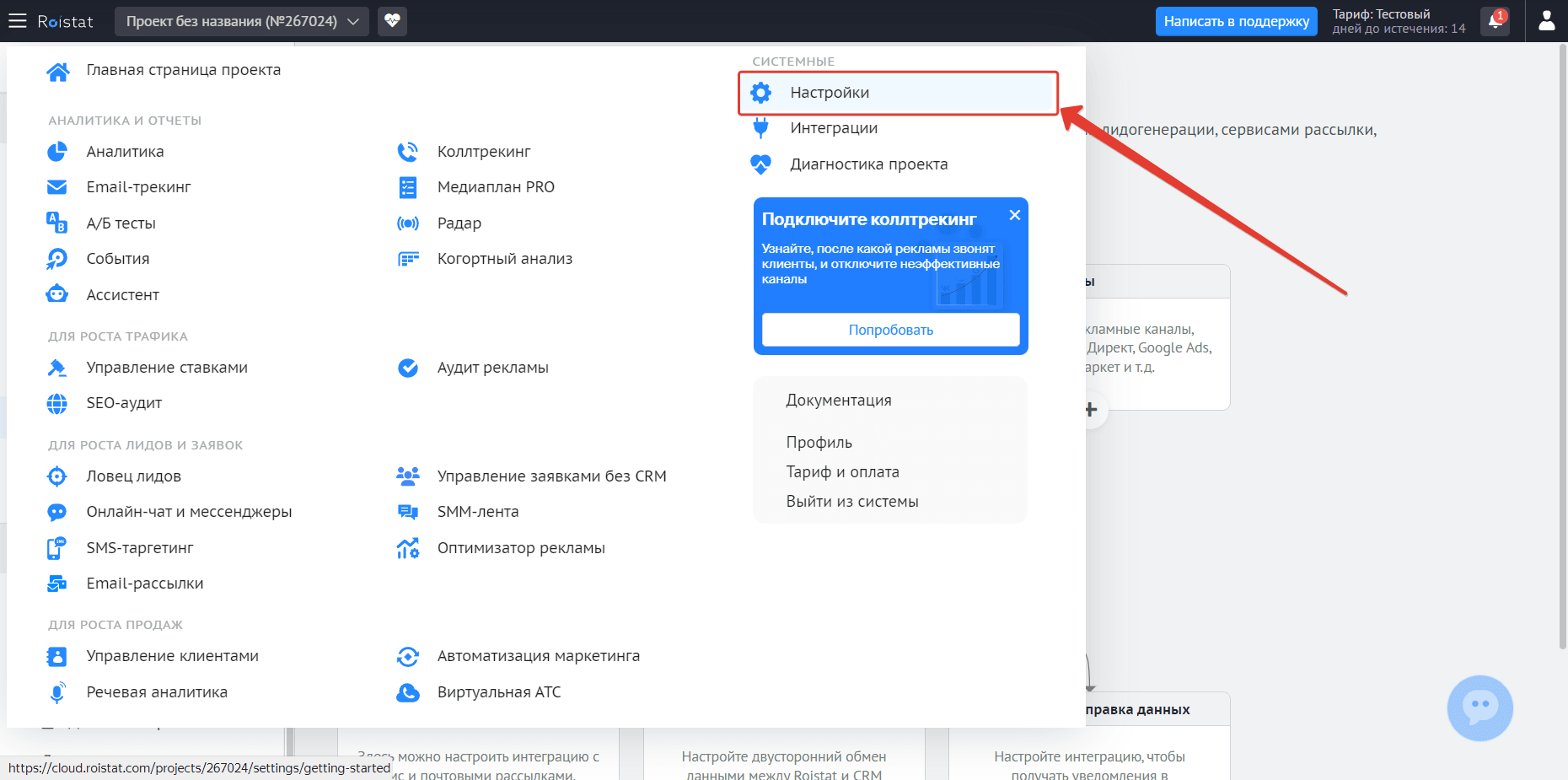Click the SMM-лента icon
The height and width of the screenshot is (780, 1568).
coord(408,512)
